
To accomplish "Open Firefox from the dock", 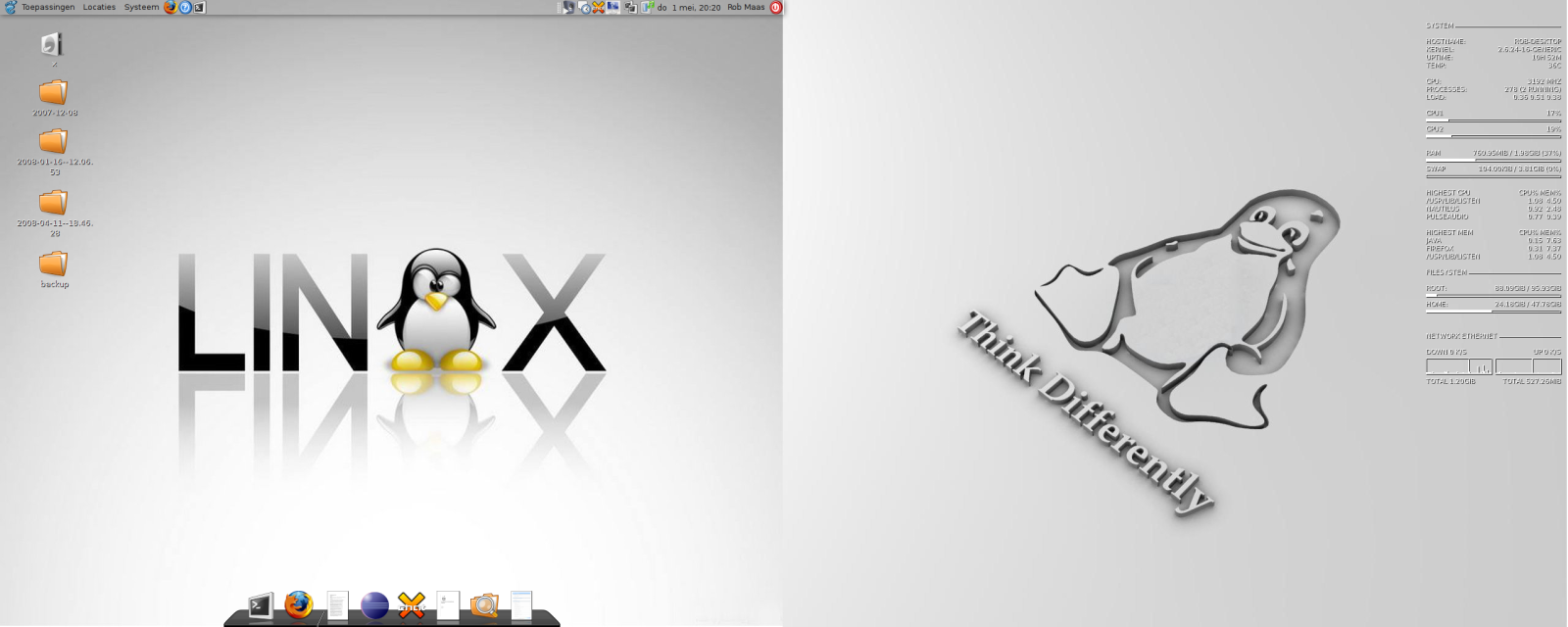I will pyautogui.click(x=299, y=604).
